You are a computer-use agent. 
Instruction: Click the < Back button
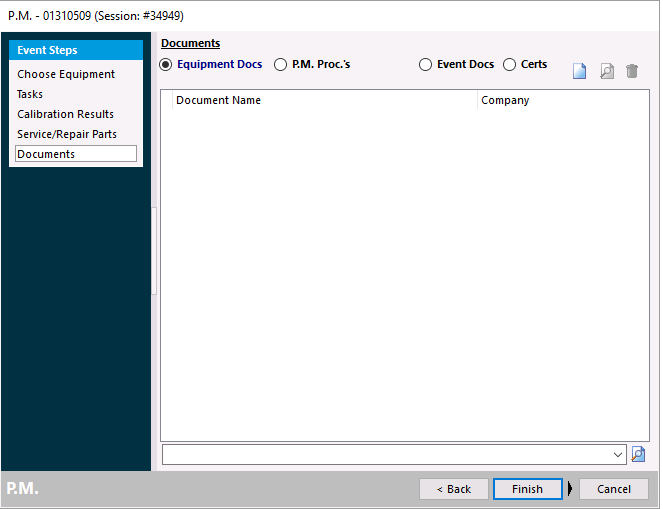point(453,489)
